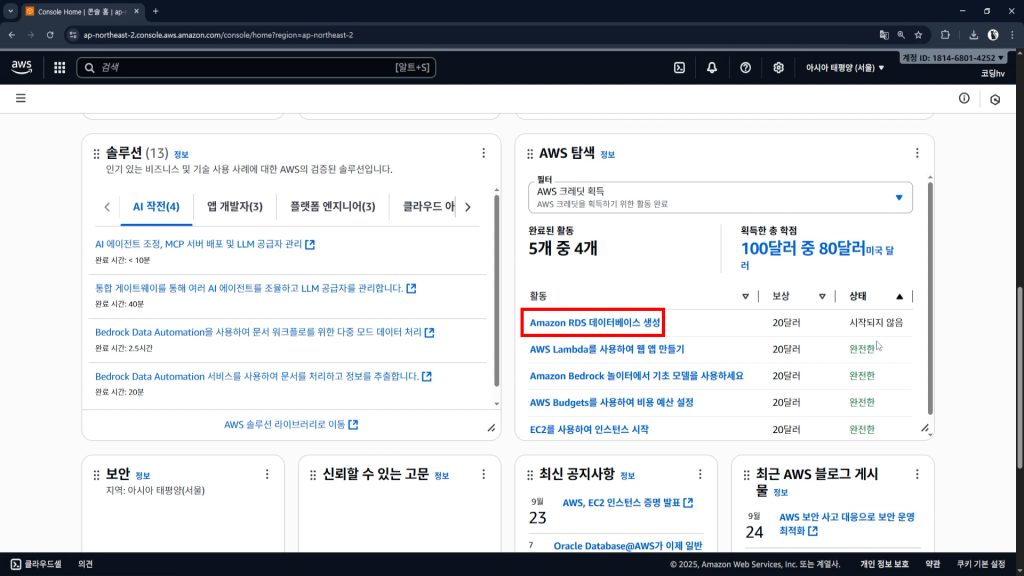Open 쿠키 기본 설정 in footer
Viewport: 1024px width, 576px height.
[x=981, y=564]
